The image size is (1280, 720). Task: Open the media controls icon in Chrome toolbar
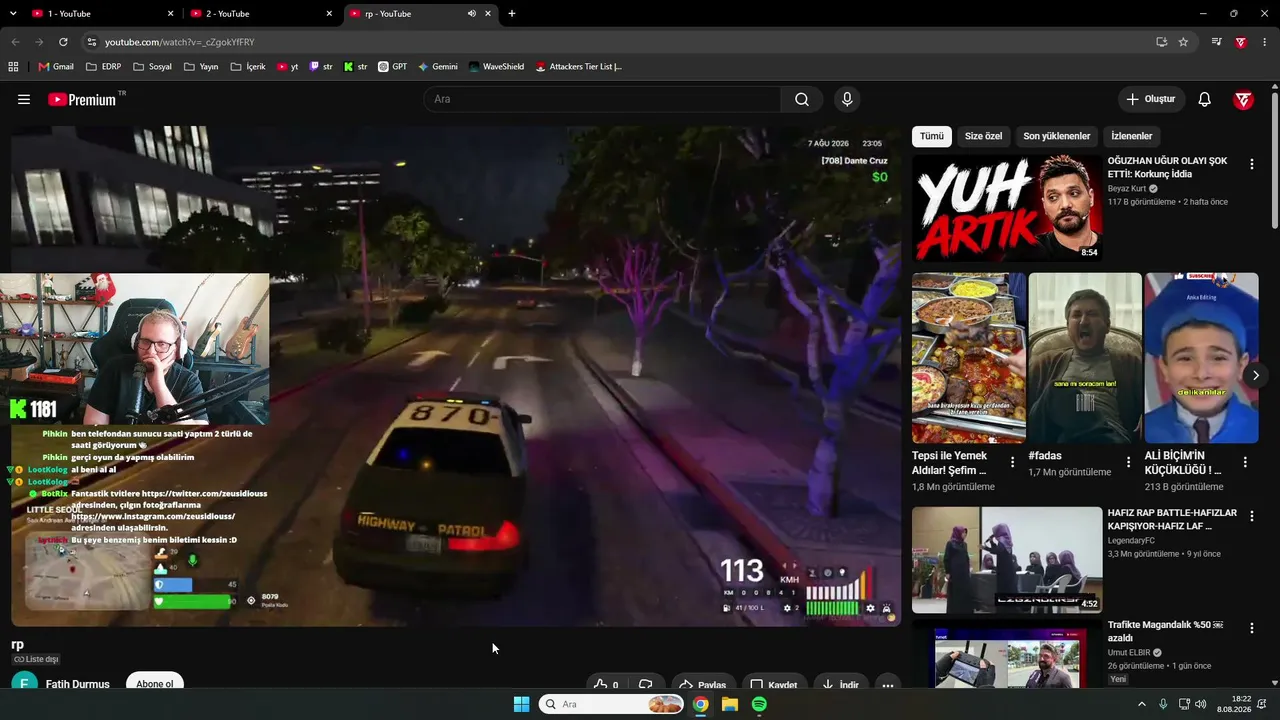point(1216,42)
